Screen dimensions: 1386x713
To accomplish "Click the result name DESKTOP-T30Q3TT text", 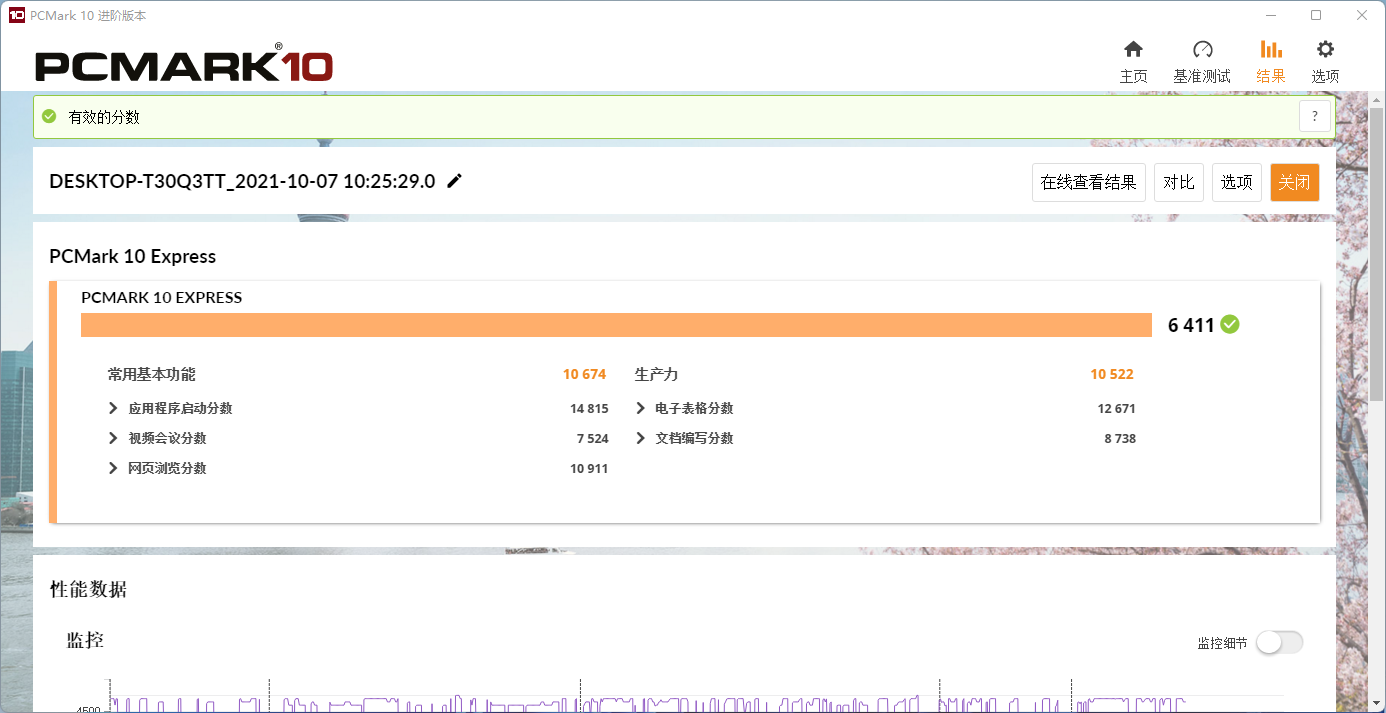I will point(242,181).
